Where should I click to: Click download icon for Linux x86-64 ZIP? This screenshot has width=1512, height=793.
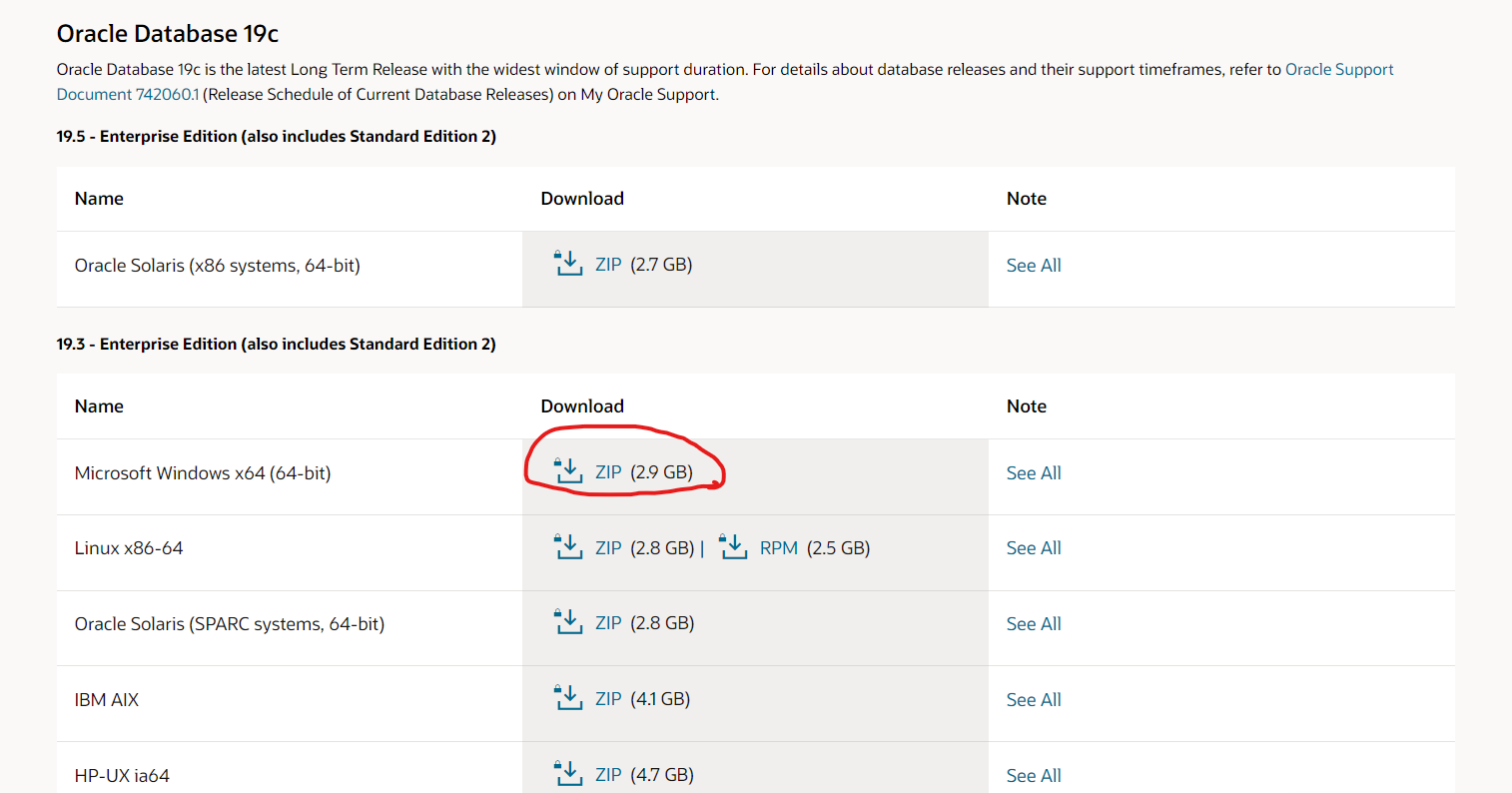pos(568,547)
